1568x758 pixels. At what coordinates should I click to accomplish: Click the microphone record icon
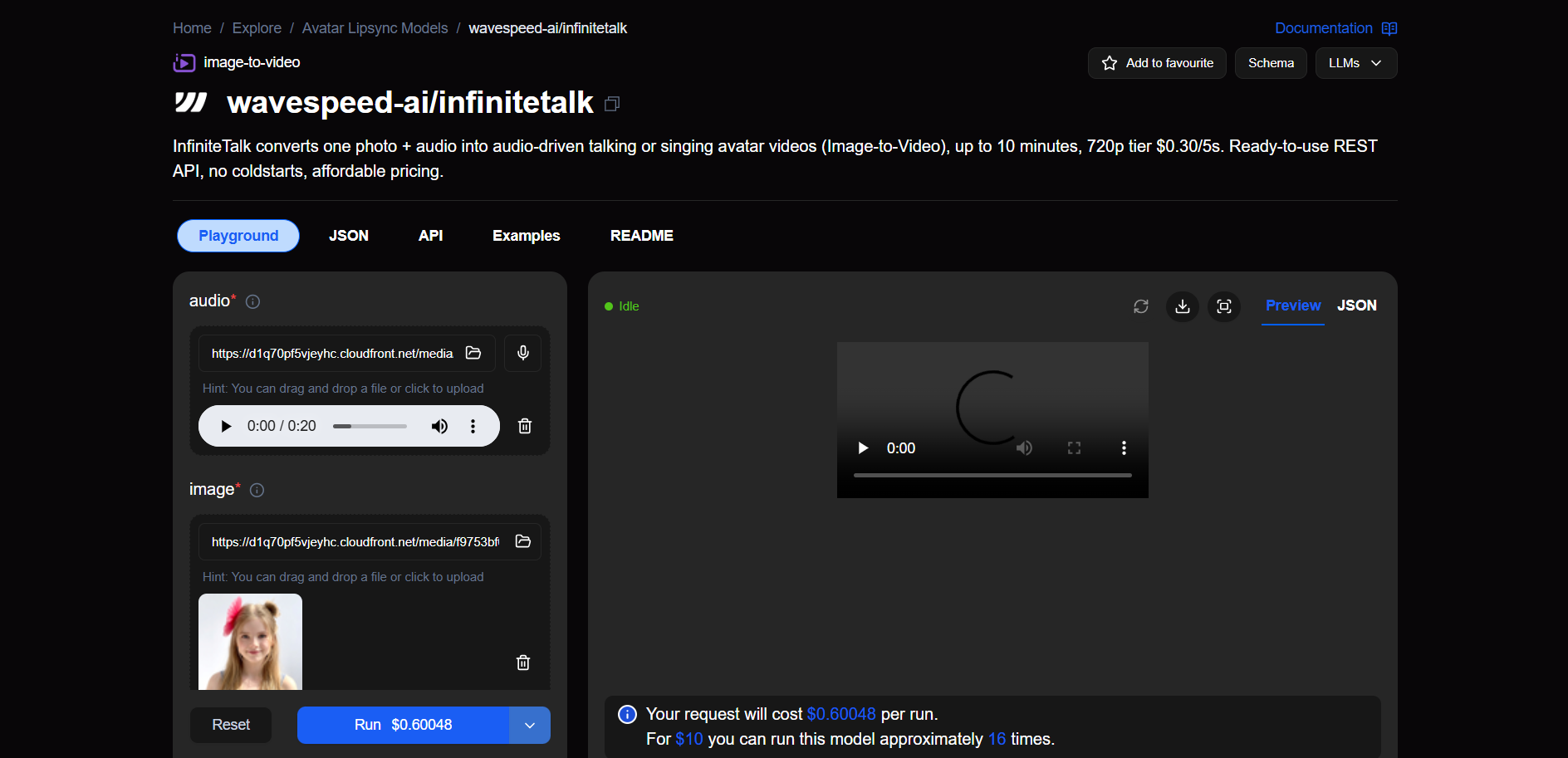[522, 353]
